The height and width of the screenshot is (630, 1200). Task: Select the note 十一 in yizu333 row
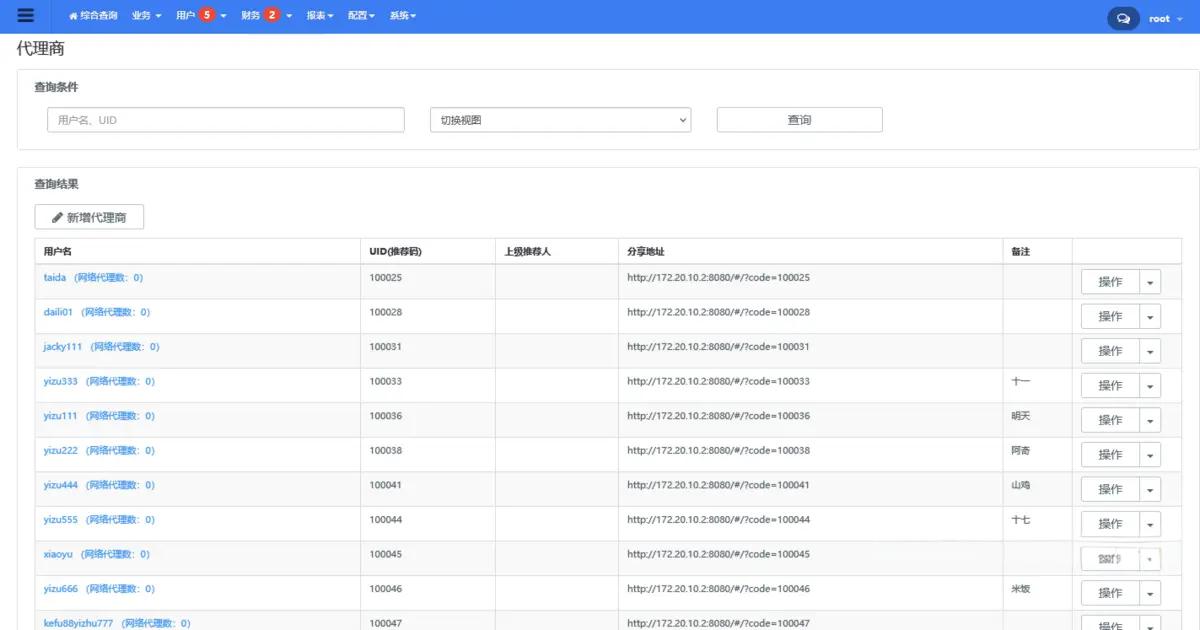coord(1021,381)
